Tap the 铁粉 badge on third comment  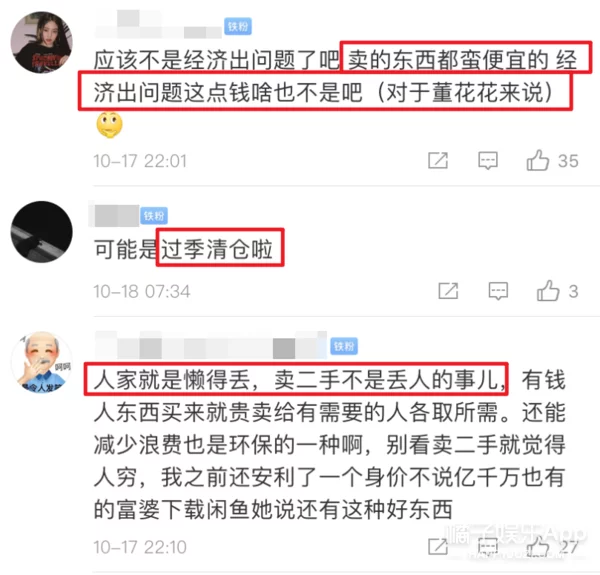344,346
